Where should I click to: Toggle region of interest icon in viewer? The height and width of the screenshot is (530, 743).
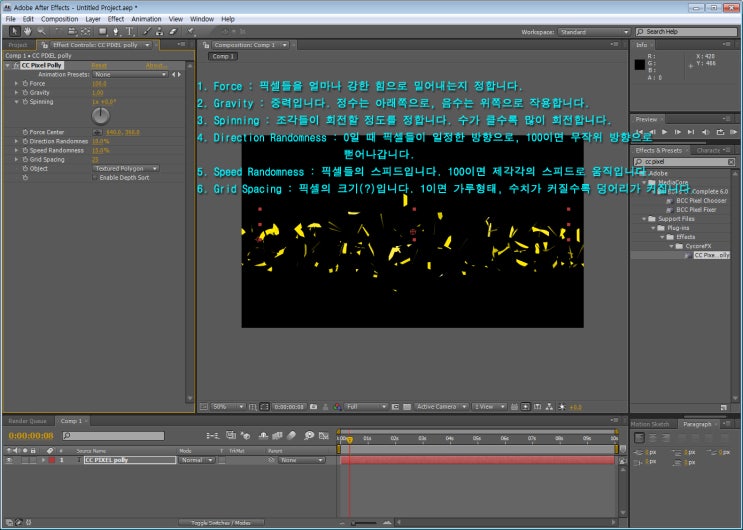(x=395, y=407)
